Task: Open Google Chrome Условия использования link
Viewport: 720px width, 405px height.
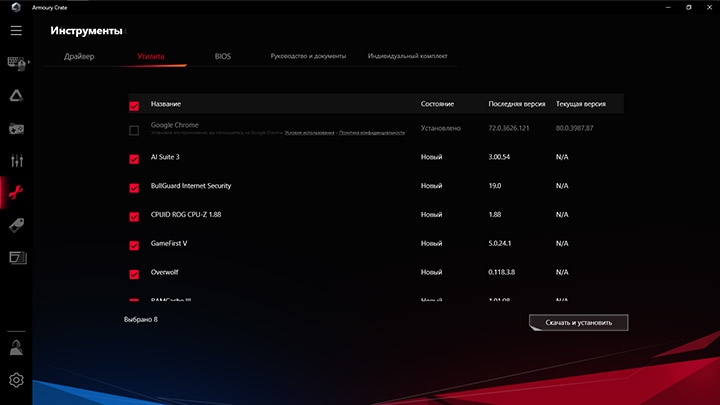Action: [x=309, y=133]
